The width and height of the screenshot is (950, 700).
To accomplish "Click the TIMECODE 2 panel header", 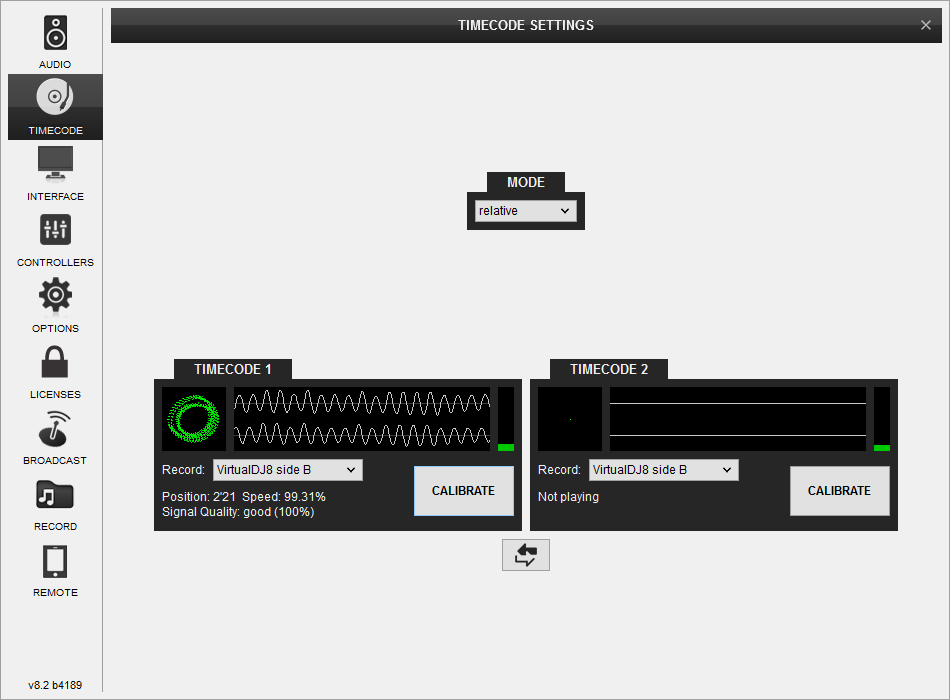I will coord(609,369).
